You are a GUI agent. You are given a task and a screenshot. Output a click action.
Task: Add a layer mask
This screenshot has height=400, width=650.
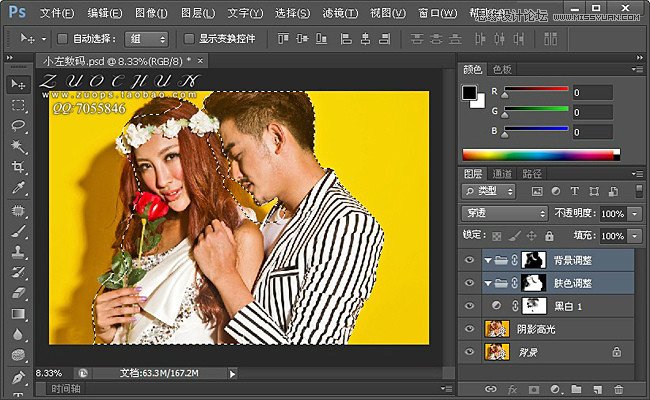pyautogui.click(x=534, y=390)
